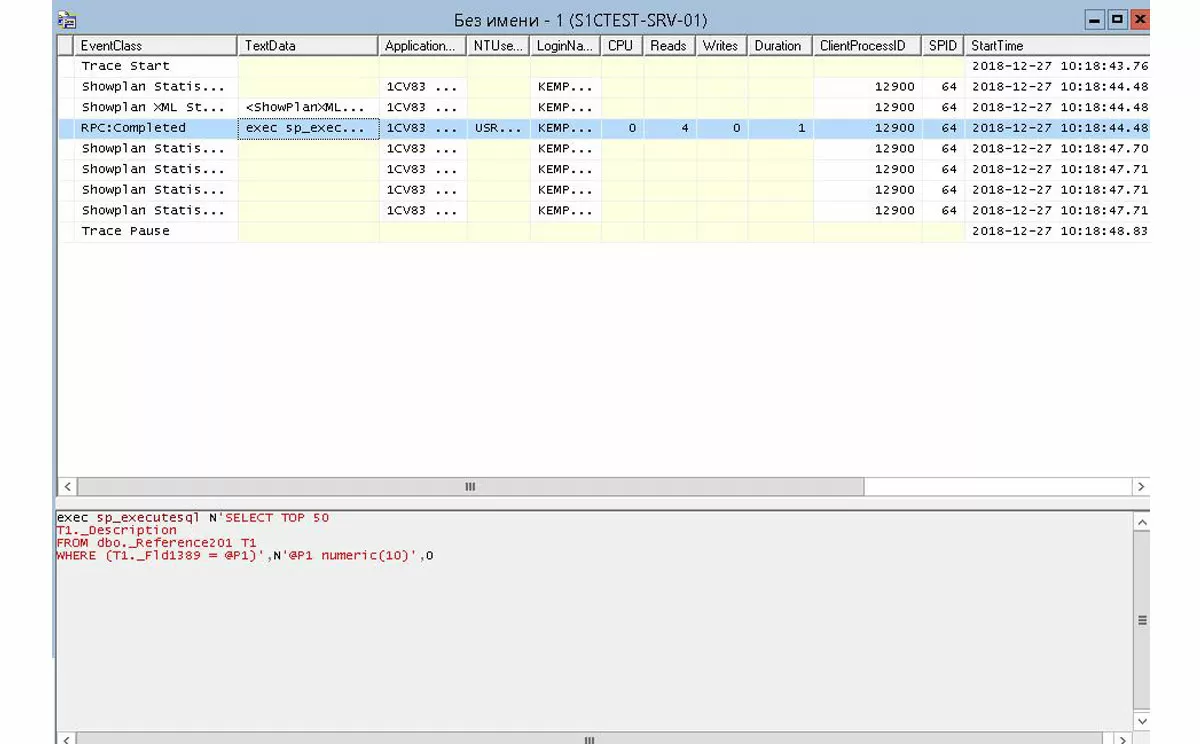Click the events grid scrollbar right arrow
The width and height of the screenshot is (1200, 744).
point(1141,487)
